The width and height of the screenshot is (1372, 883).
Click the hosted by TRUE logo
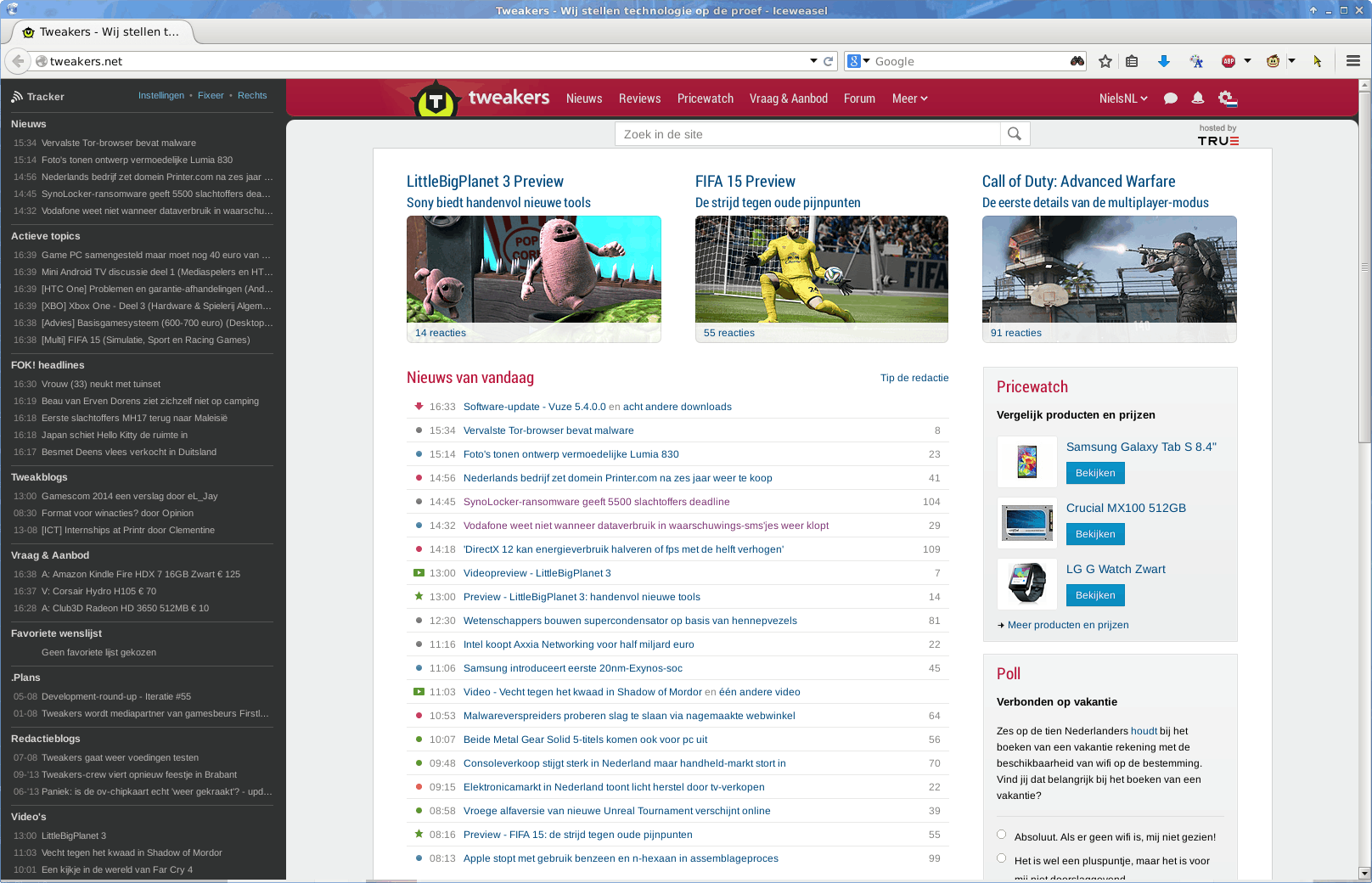[1218, 136]
